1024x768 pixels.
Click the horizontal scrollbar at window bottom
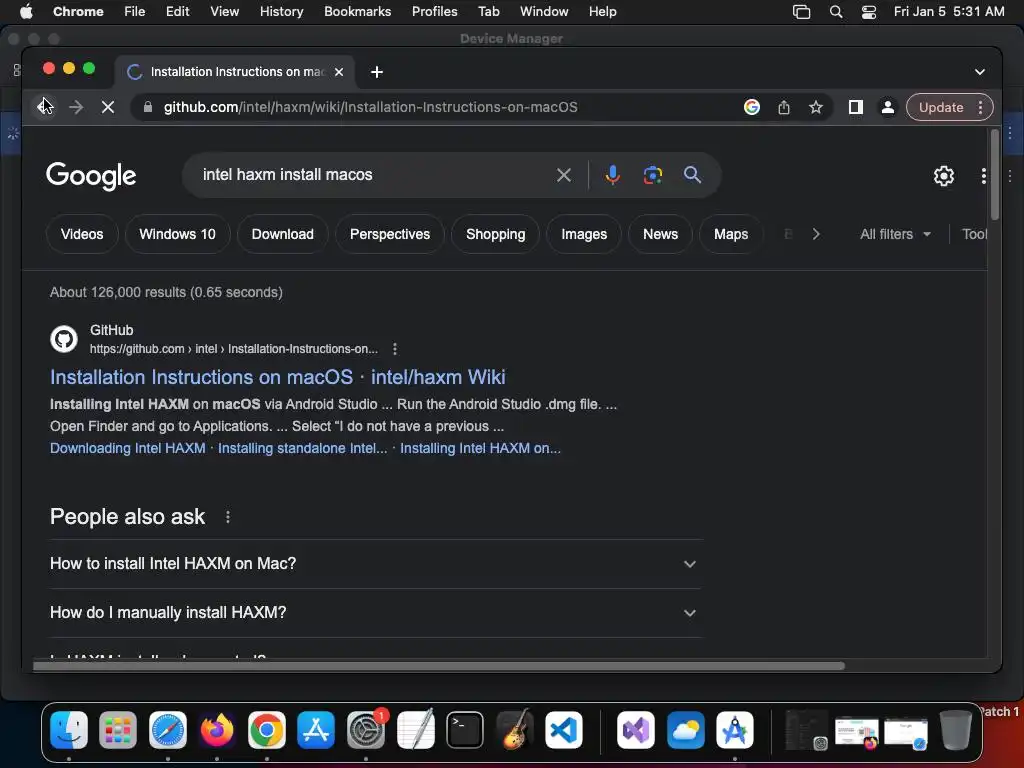coord(438,666)
